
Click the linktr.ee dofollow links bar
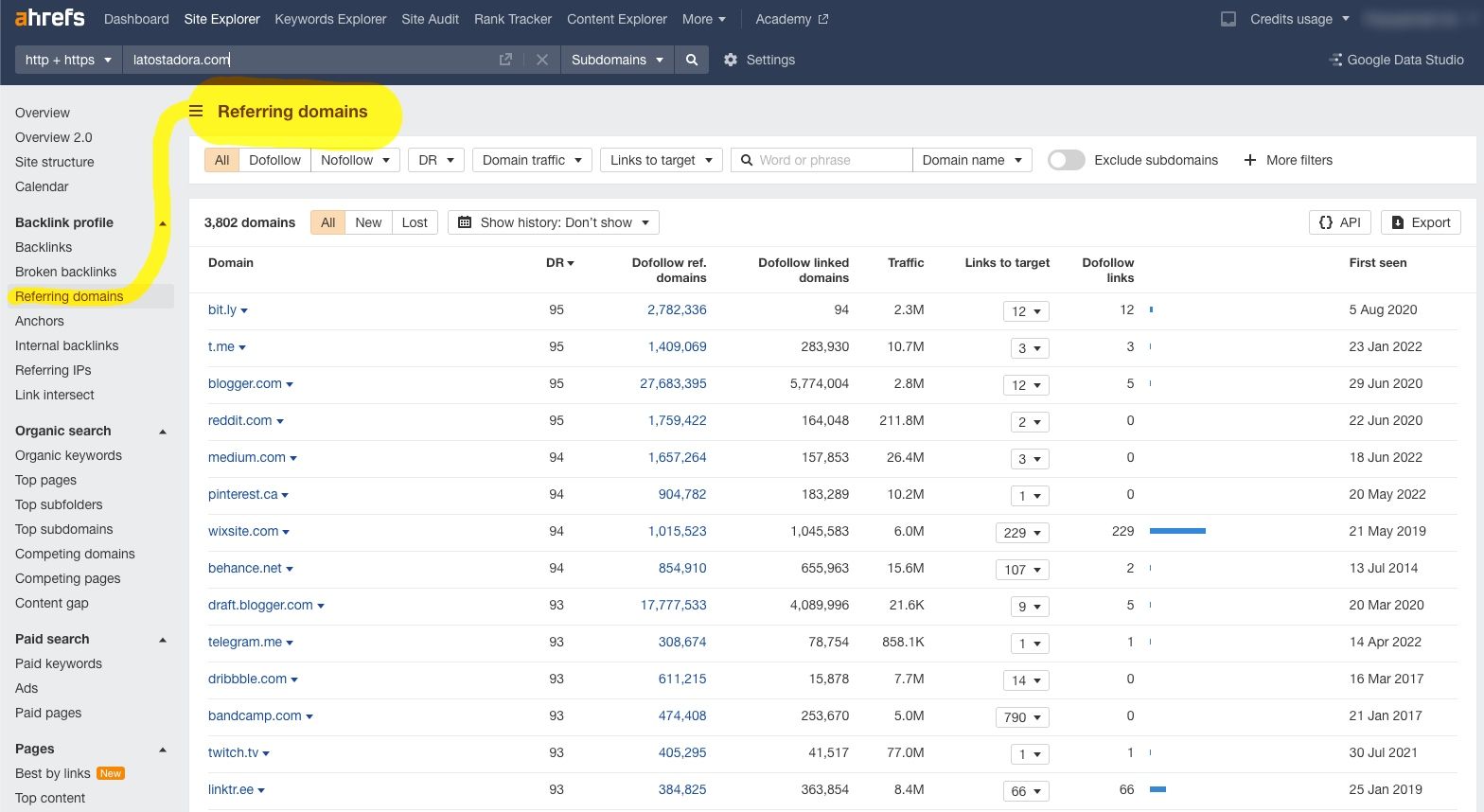(x=1157, y=789)
